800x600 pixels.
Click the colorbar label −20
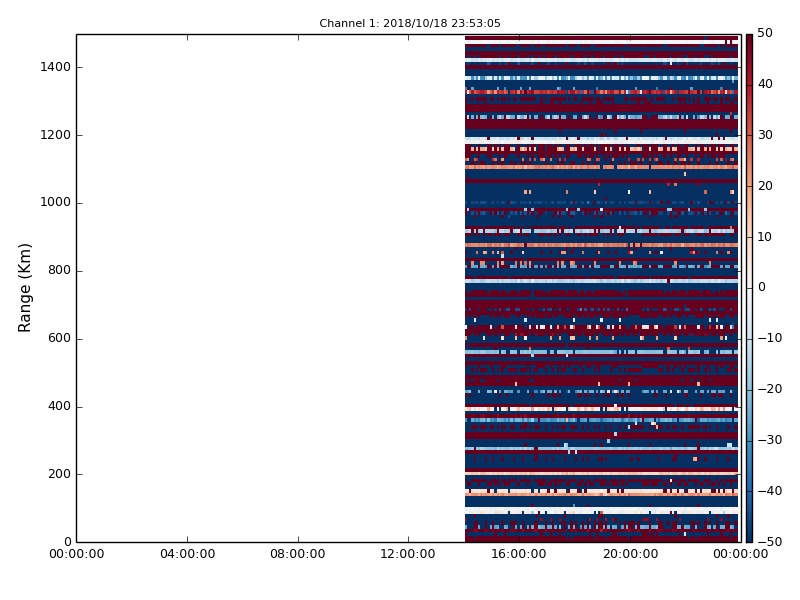pos(770,389)
